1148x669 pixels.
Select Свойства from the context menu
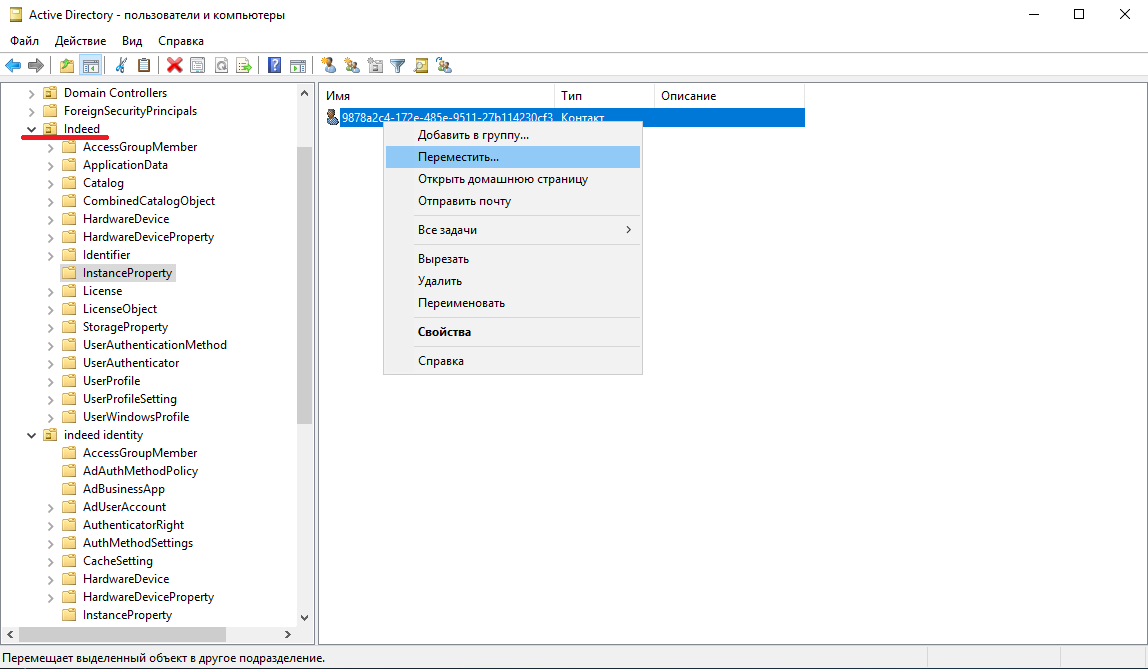pos(444,332)
